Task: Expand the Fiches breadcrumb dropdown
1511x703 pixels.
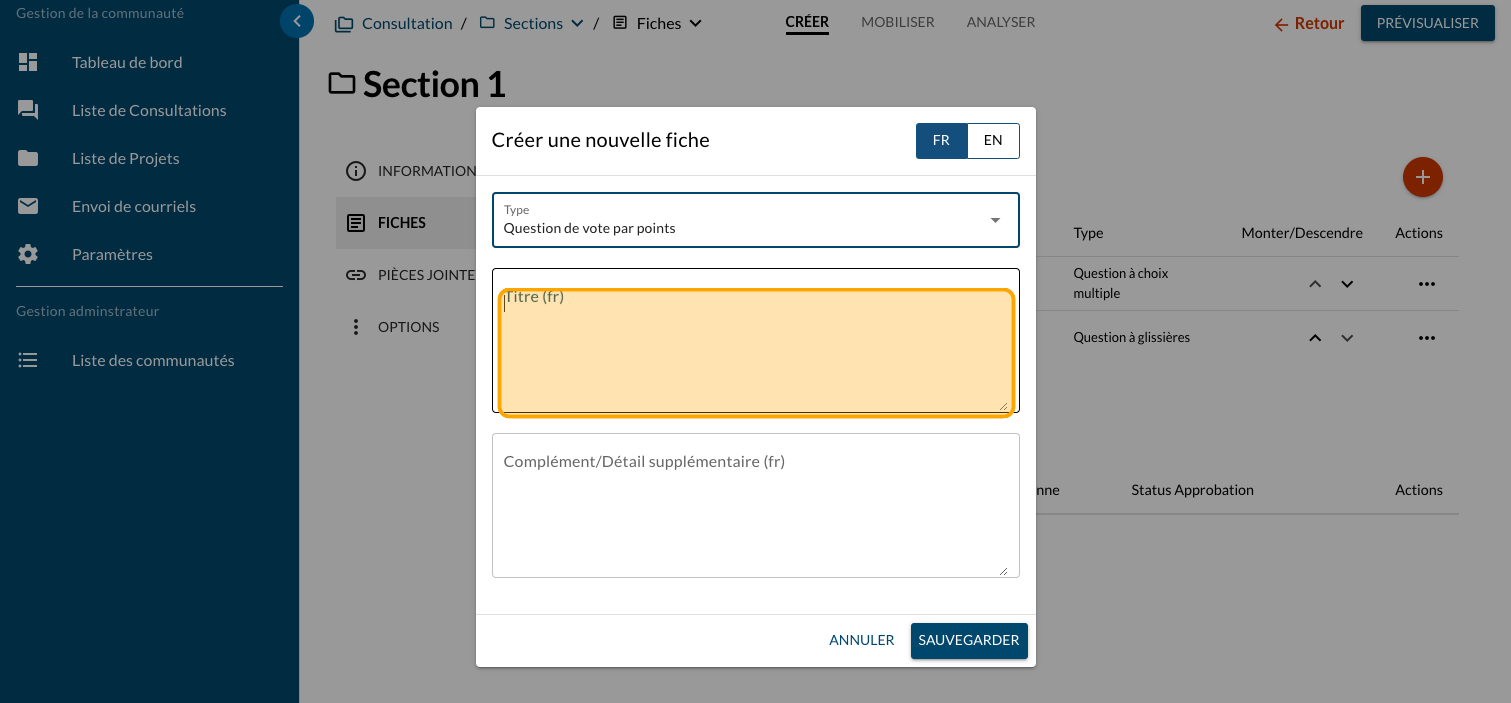Action: (696, 24)
